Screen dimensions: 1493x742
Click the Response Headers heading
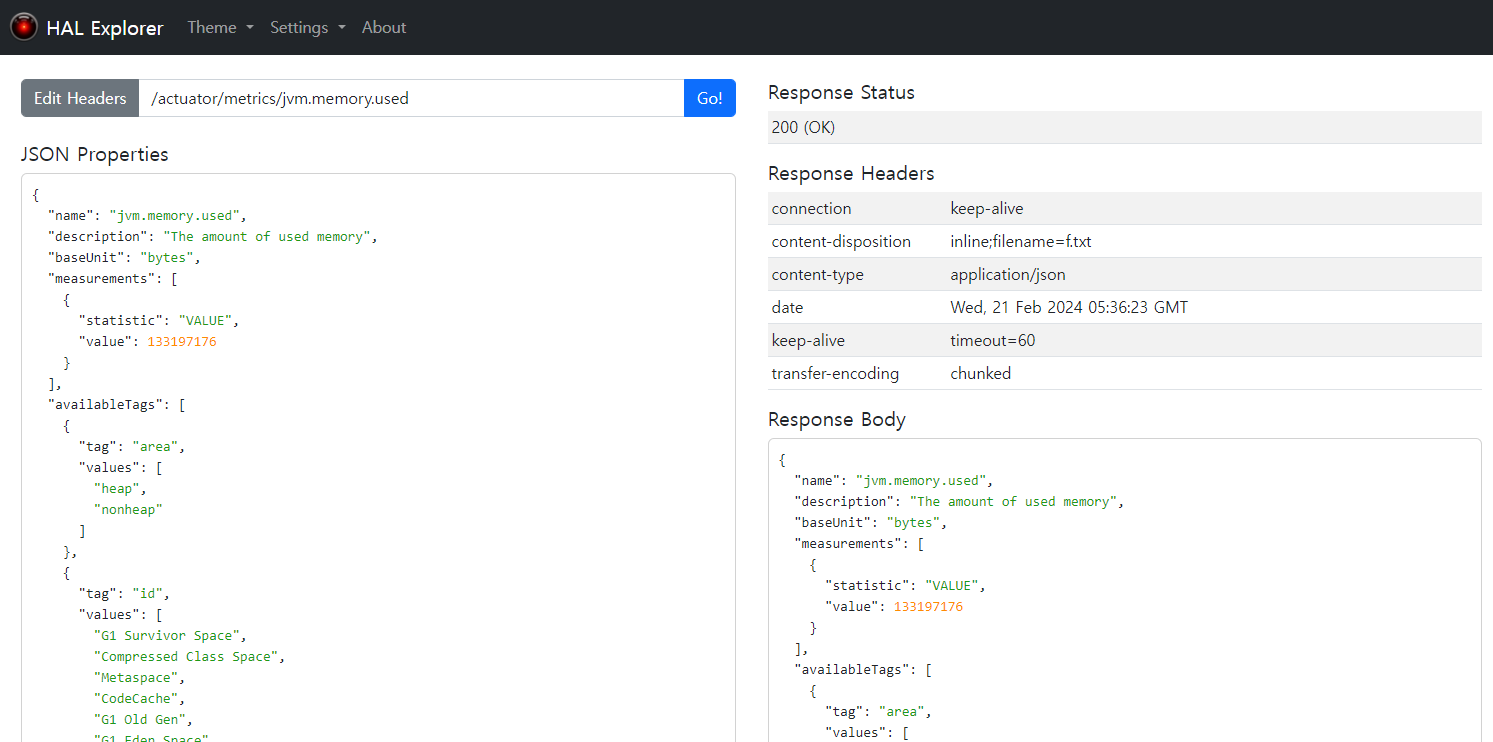(x=851, y=173)
